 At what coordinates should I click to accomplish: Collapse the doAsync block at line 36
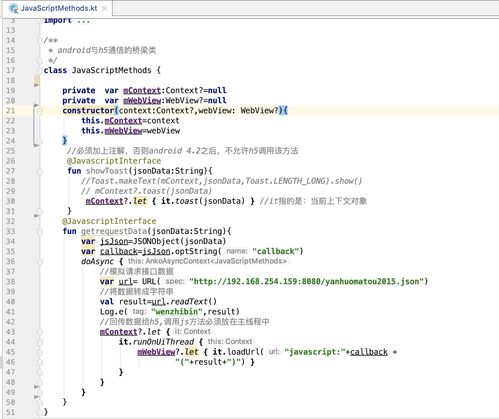click(x=40, y=262)
